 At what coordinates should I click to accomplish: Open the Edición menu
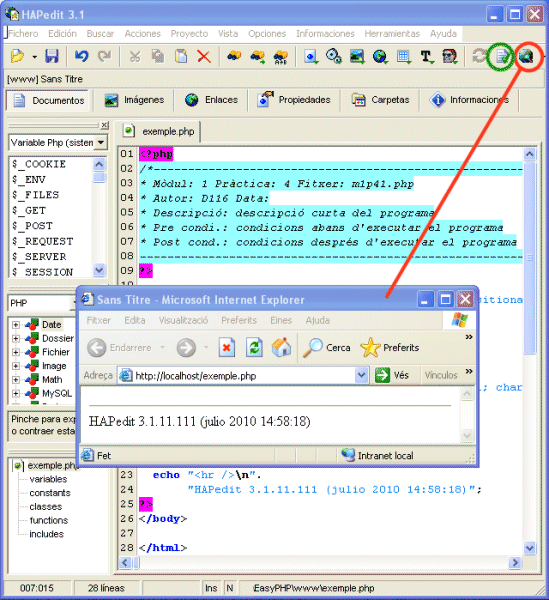pos(62,34)
